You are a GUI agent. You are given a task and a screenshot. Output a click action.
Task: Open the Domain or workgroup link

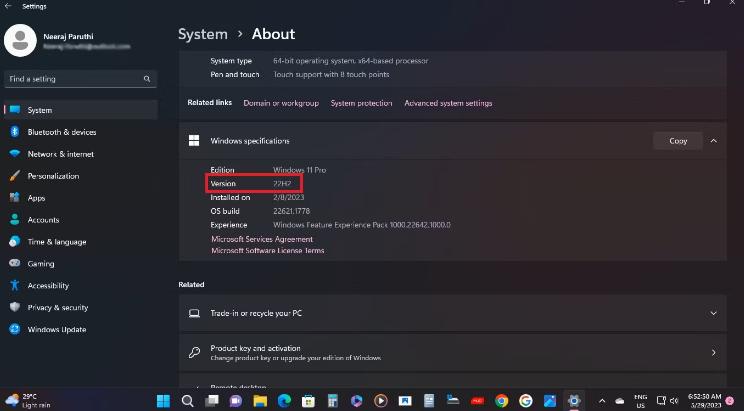[281, 103]
